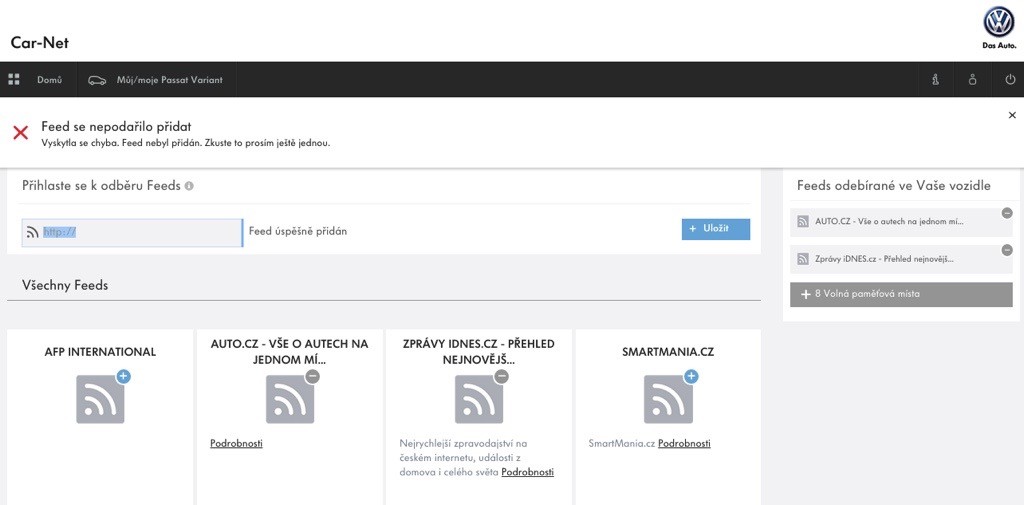The height and width of the screenshot is (505, 1024).
Task: Click 'AFP INTERNATIONAL' card title
Action: point(100,352)
